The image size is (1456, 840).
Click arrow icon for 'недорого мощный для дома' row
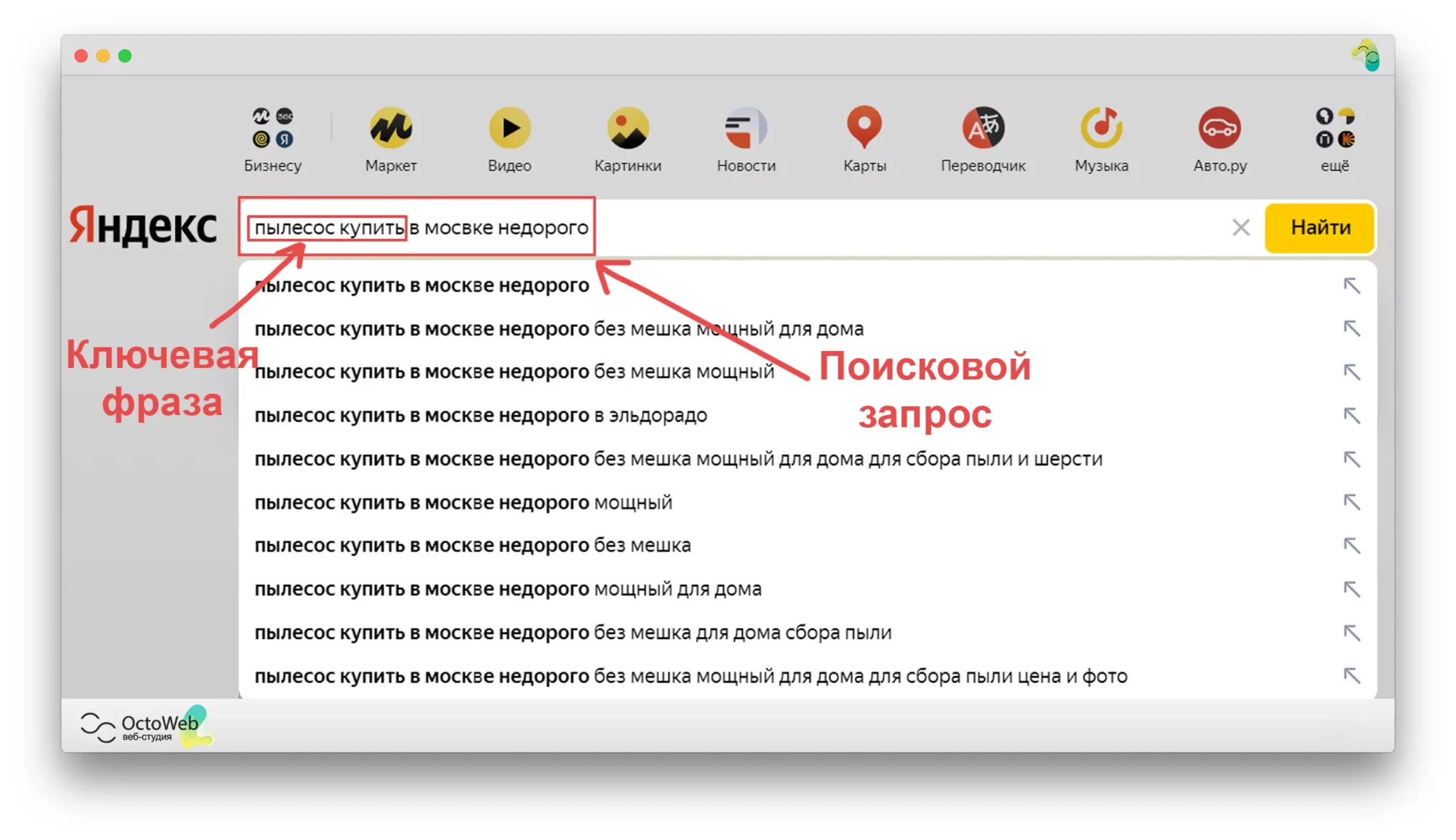tap(1351, 589)
